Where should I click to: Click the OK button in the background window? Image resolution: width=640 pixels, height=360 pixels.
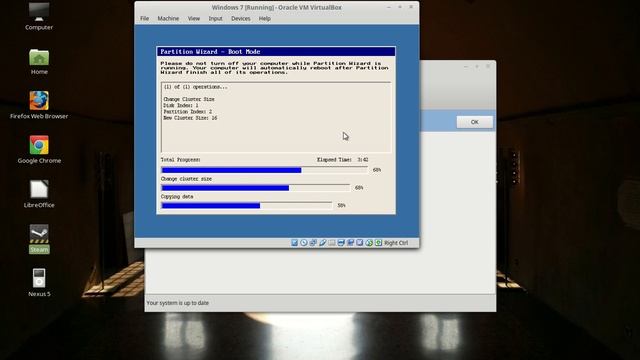(x=474, y=122)
